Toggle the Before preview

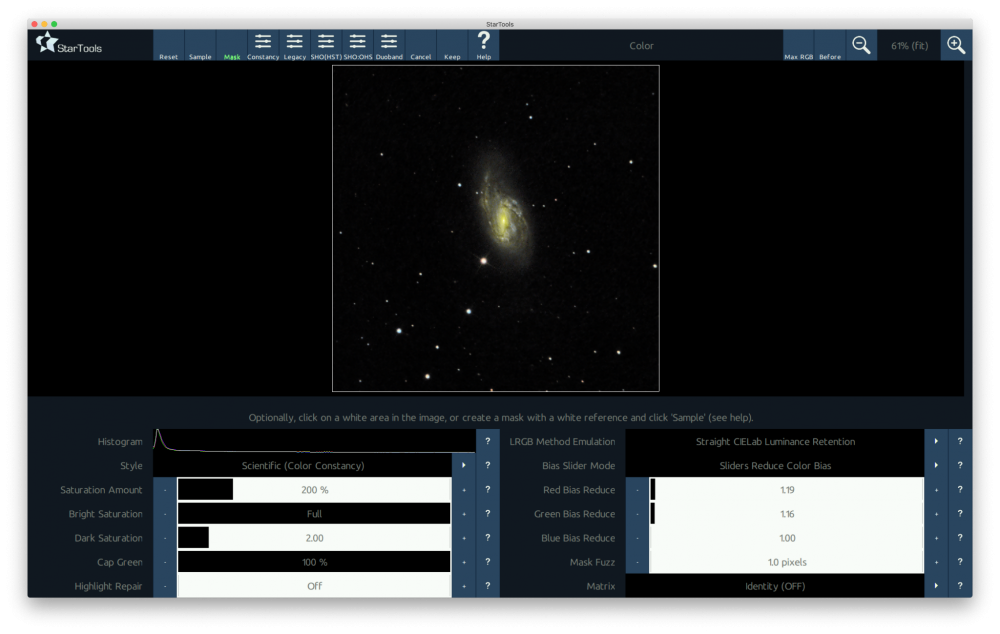(830, 45)
